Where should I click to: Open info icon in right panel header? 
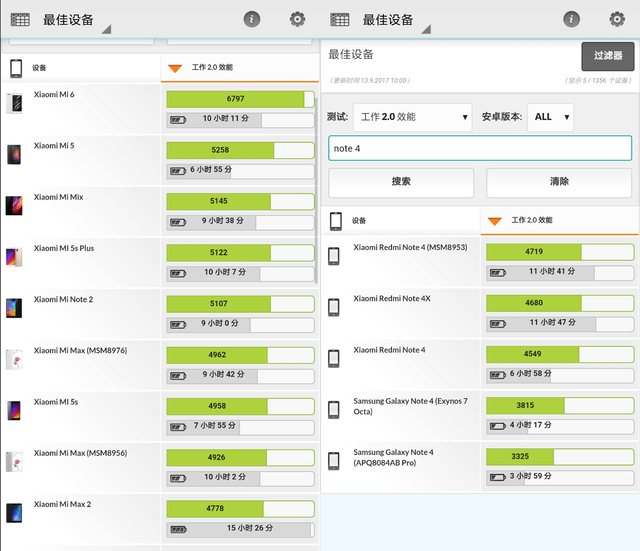[571, 19]
